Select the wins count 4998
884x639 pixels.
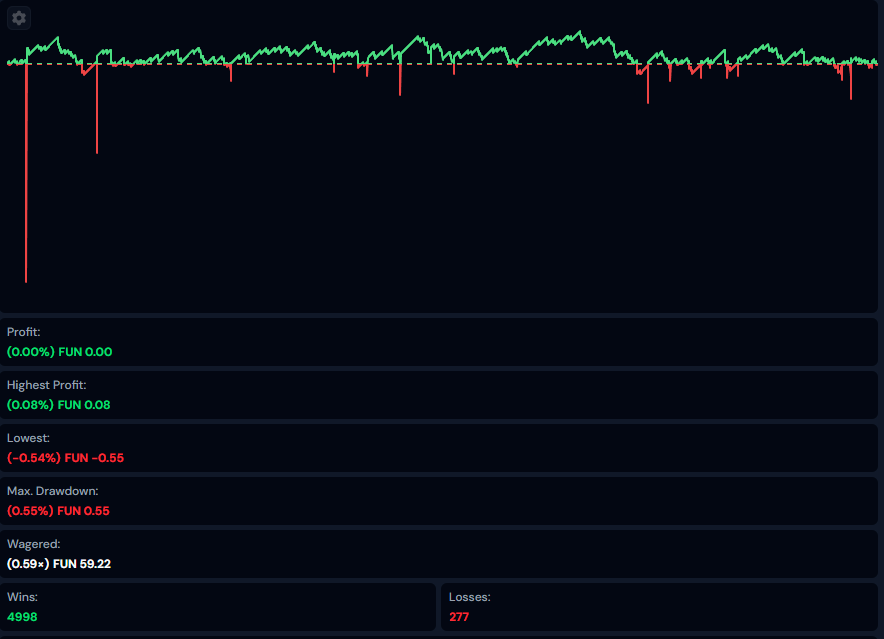[24, 617]
